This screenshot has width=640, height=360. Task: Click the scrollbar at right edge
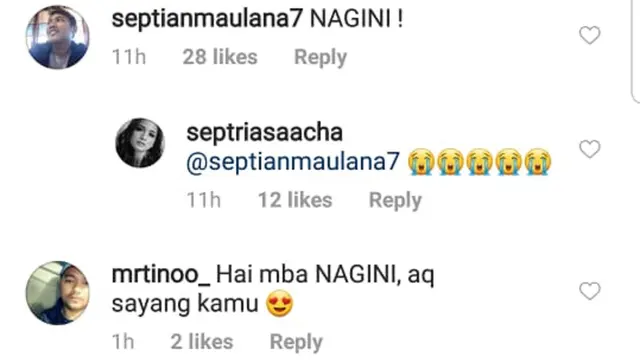tap(635, 51)
